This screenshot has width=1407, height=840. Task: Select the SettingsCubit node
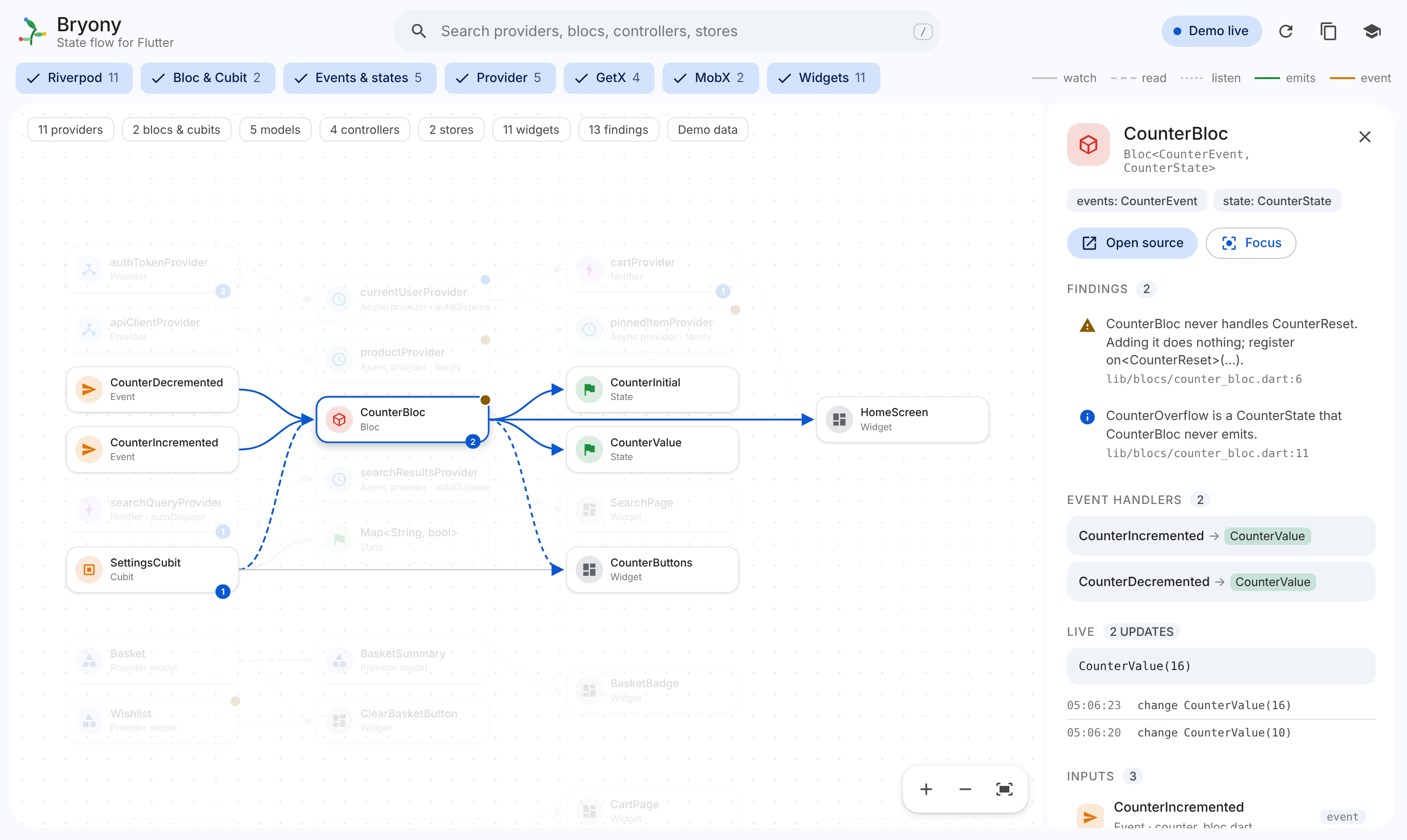point(152,569)
